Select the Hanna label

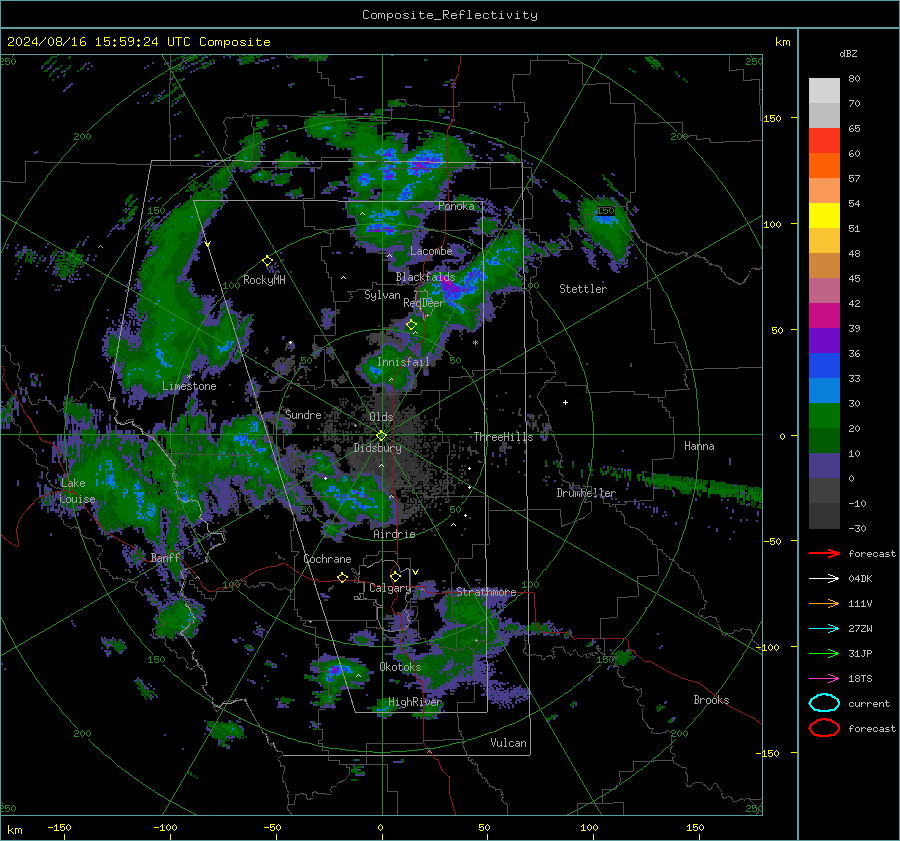[699, 446]
